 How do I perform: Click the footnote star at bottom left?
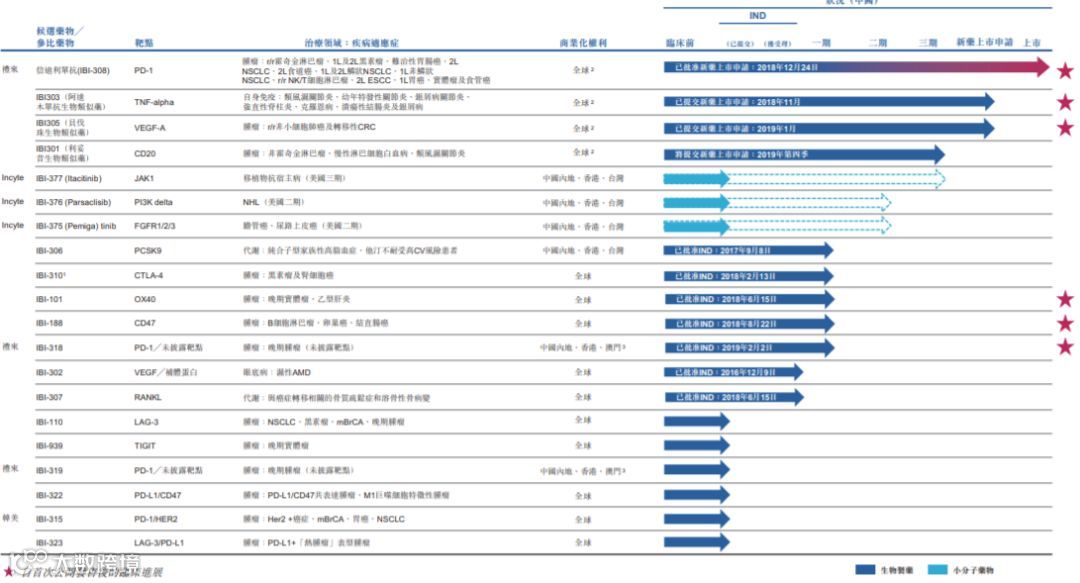[8, 571]
